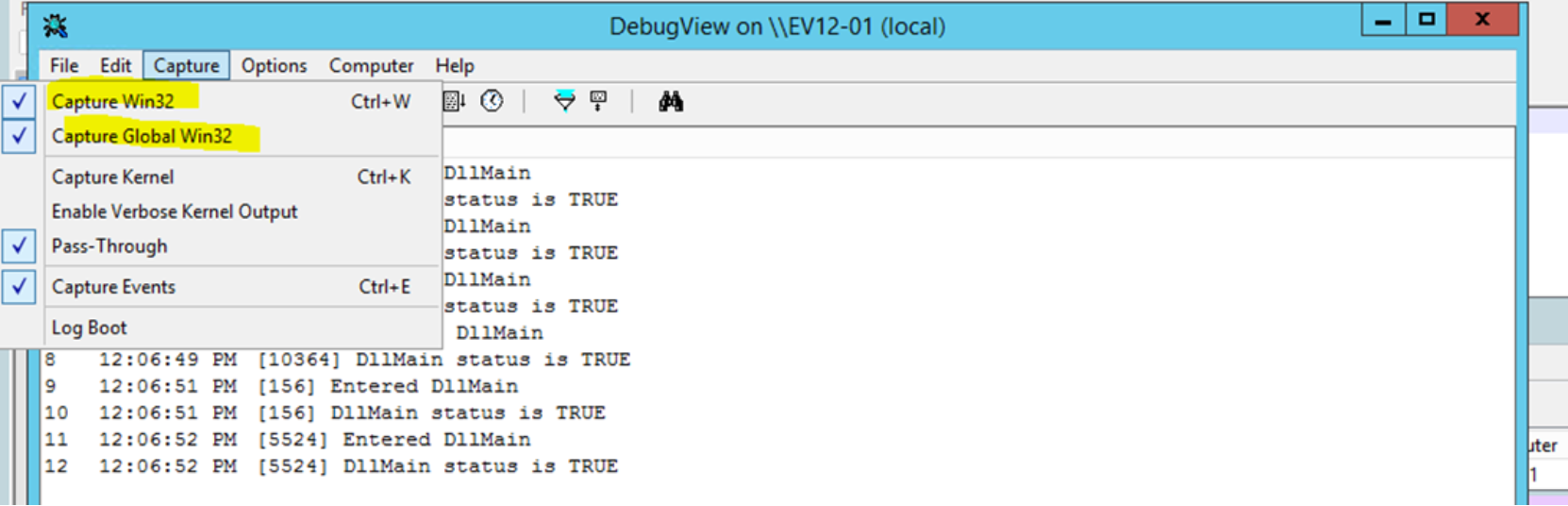The width and height of the screenshot is (1568, 506).
Task: Open the Computer menu
Action: point(371,65)
